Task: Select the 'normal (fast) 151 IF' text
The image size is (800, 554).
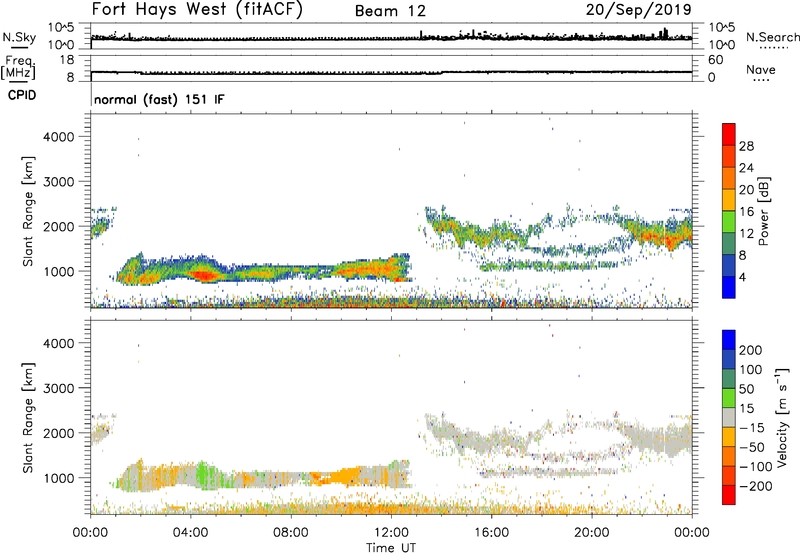Action: [x=159, y=99]
